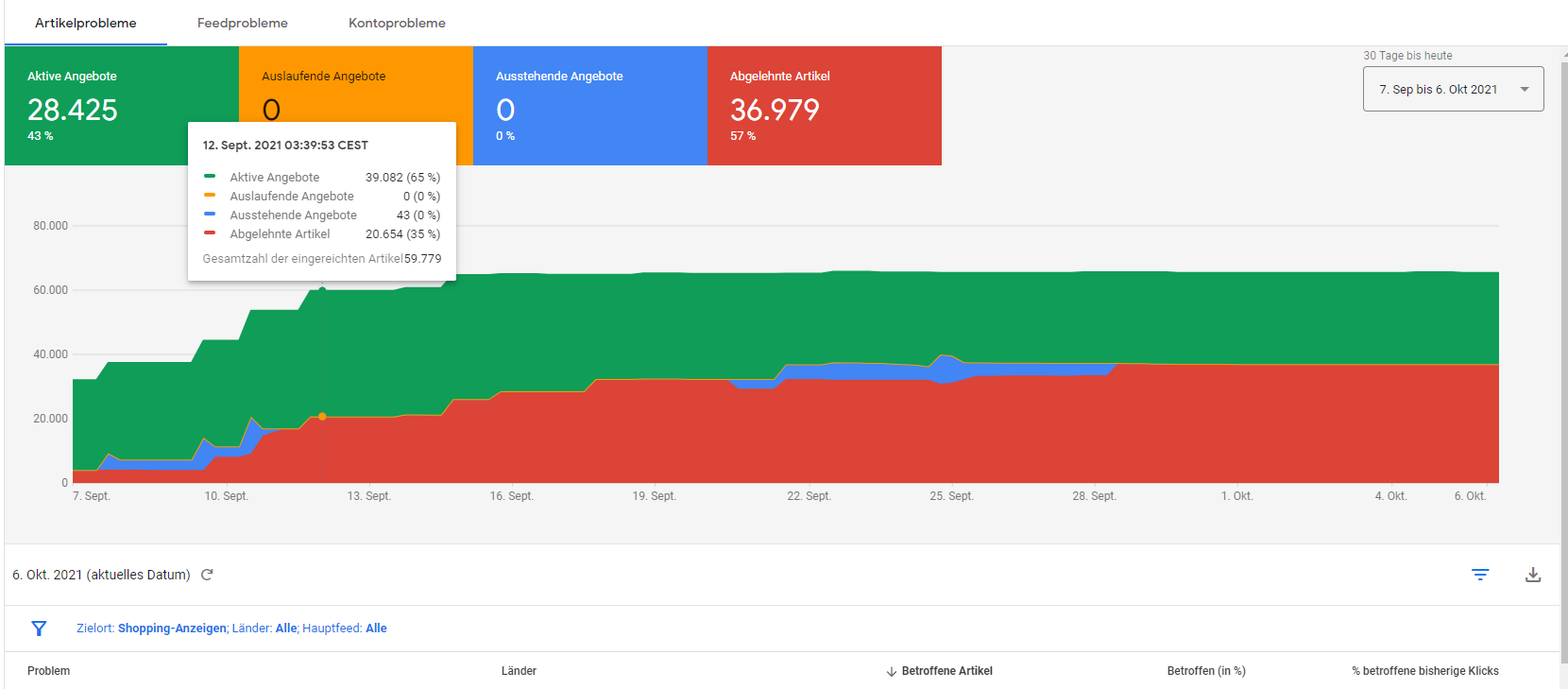The width and height of the screenshot is (1568, 689).
Task: Click the sort arrow beside Betroffene Artikel
Action: [891, 672]
